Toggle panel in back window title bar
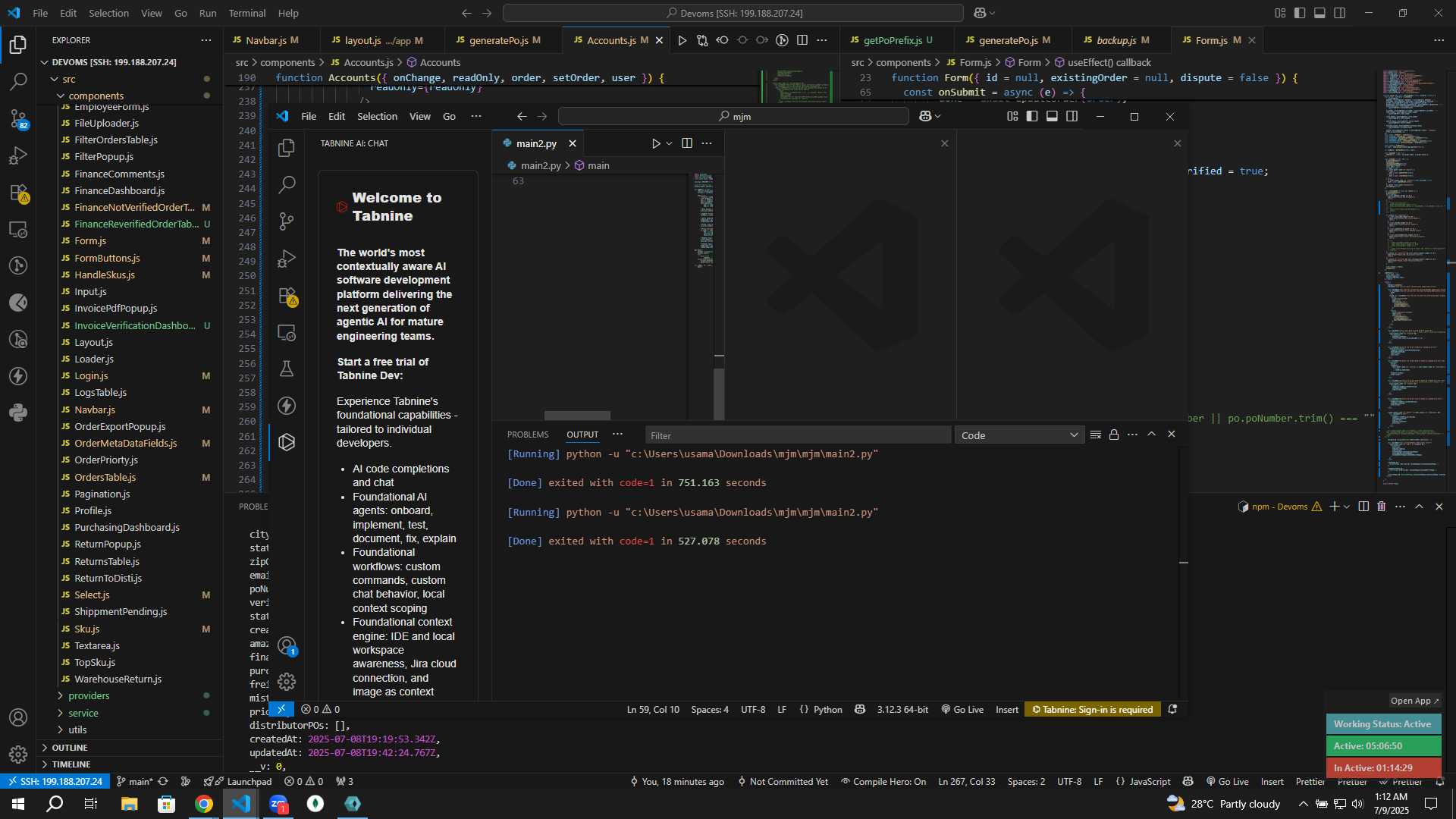Image resolution: width=1456 pixels, height=819 pixels. coord(1319,13)
